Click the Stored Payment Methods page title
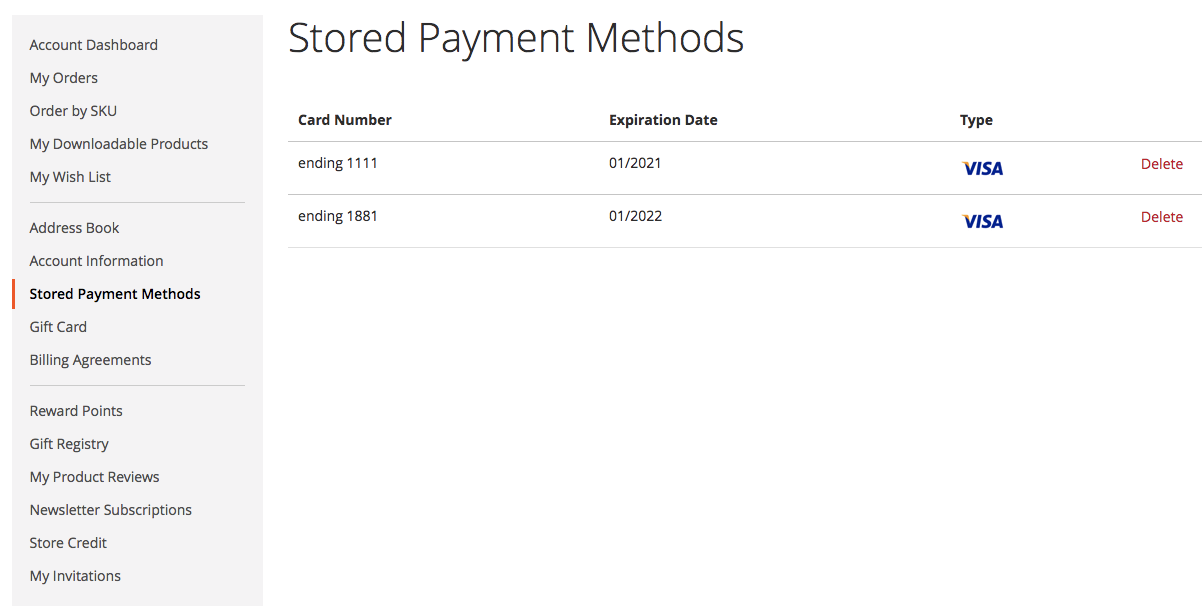The width and height of the screenshot is (1202, 616). (516, 38)
